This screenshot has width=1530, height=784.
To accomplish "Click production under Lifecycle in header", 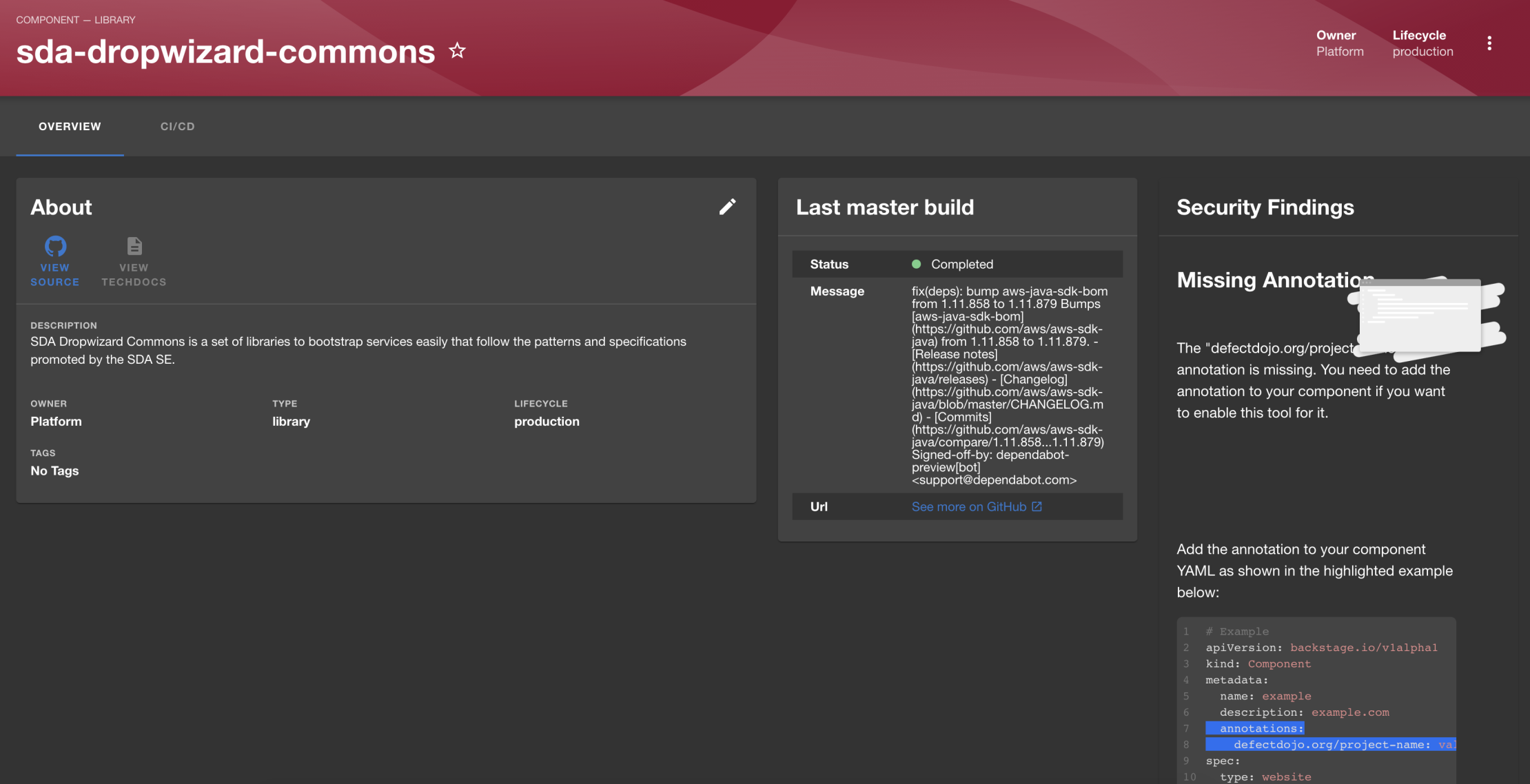I will point(1422,52).
